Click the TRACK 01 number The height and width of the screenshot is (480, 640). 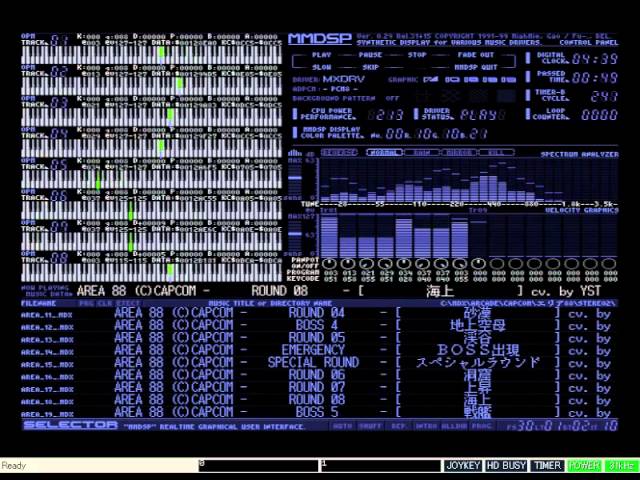[x=59, y=41]
